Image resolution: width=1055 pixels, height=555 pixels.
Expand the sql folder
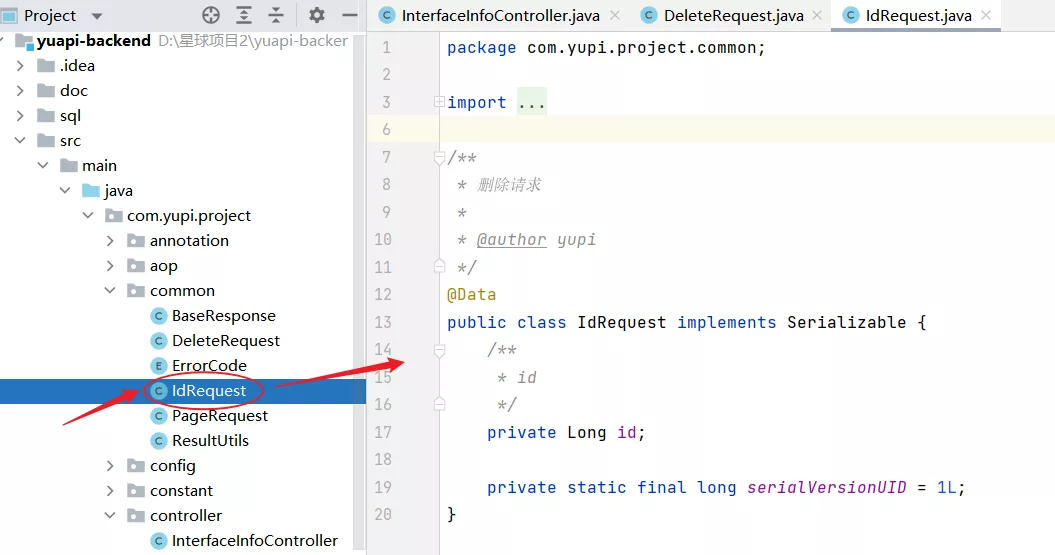pyautogui.click(x=20, y=116)
